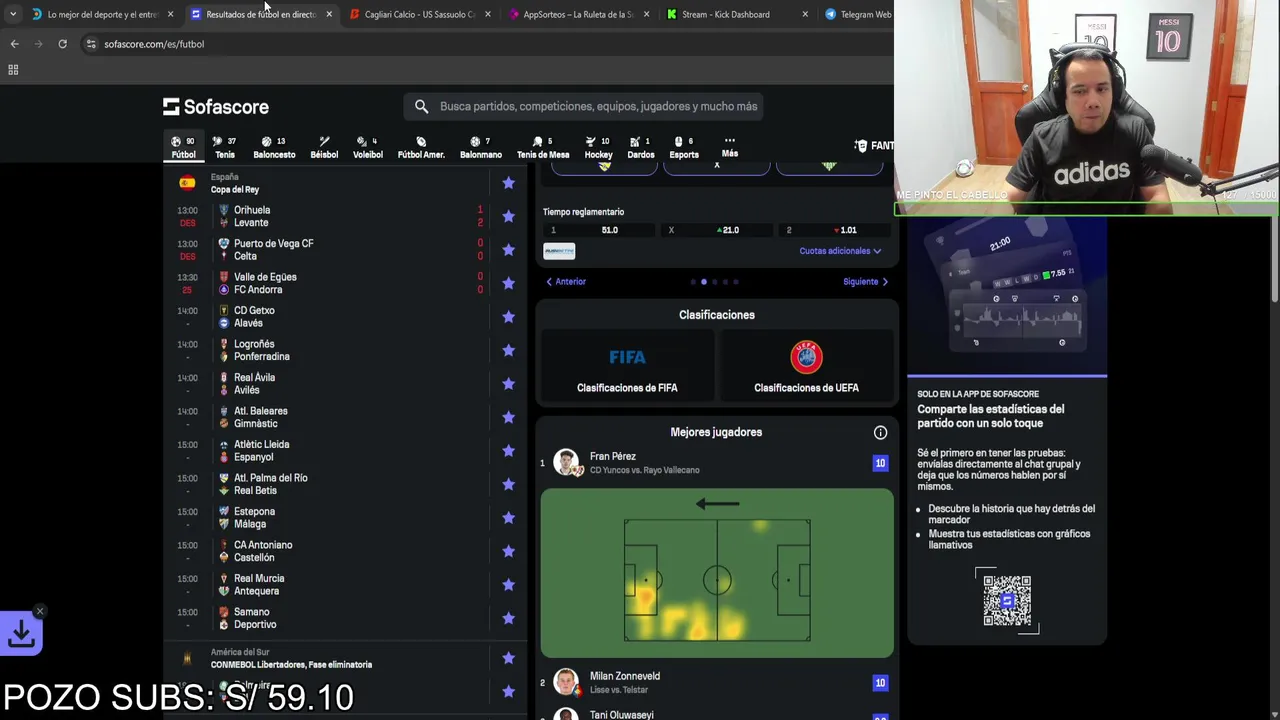Open Clasificaciones de FIFA card
This screenshot has width=1280, height=720.
[x=627, y=368]
